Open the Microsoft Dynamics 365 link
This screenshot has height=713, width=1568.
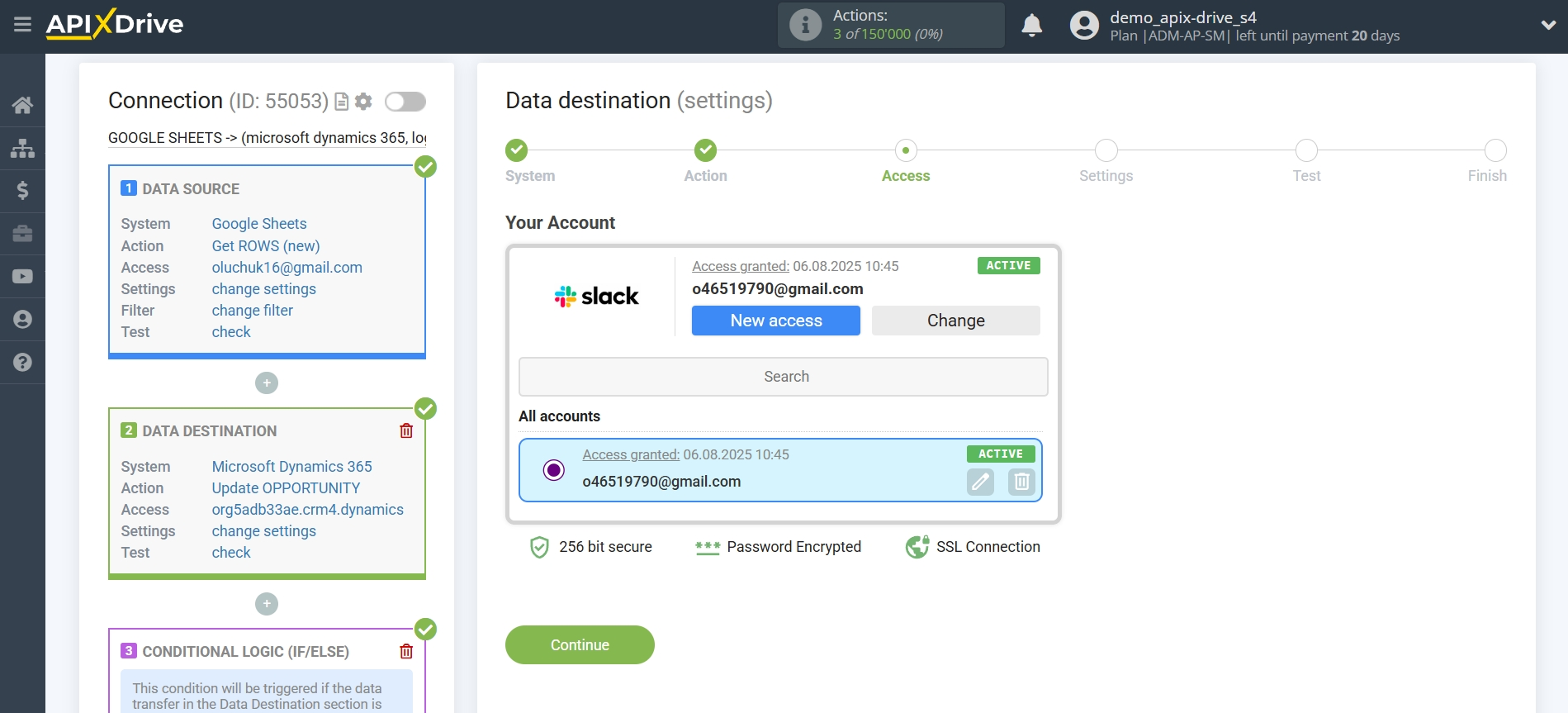[292, 467]
